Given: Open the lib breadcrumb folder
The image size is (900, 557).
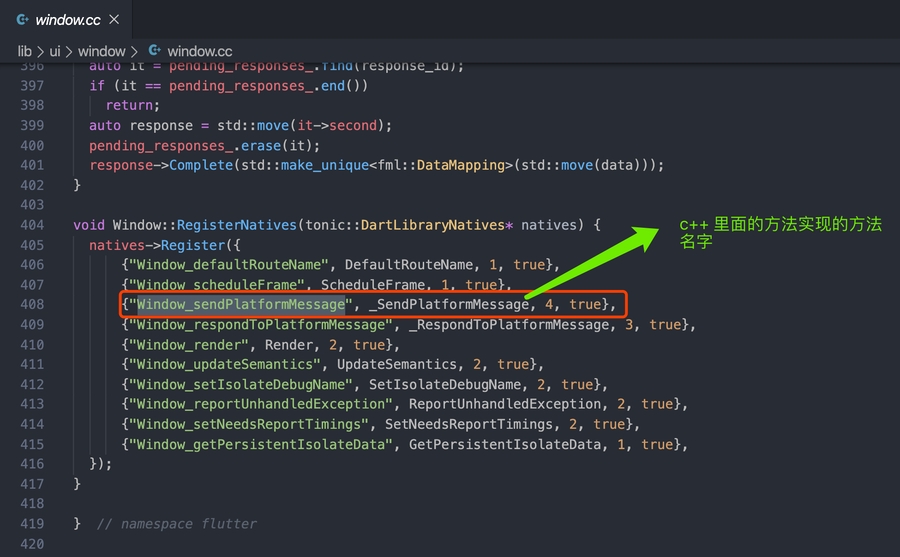Looking at the screenshot, I should [x=25, y=51].
